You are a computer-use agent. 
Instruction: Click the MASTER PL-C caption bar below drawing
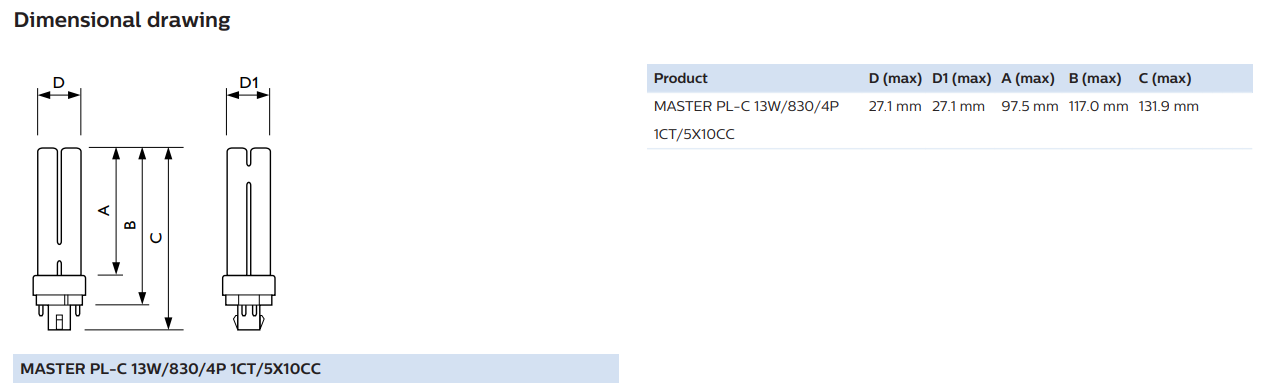click(316, 369)
